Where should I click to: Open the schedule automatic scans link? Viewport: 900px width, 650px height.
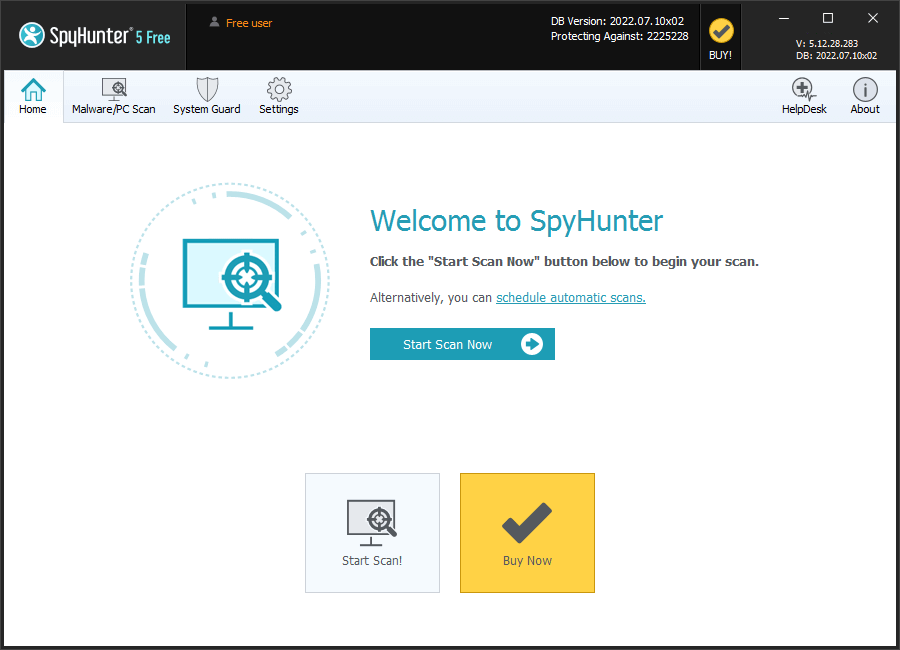click(570, 297)
